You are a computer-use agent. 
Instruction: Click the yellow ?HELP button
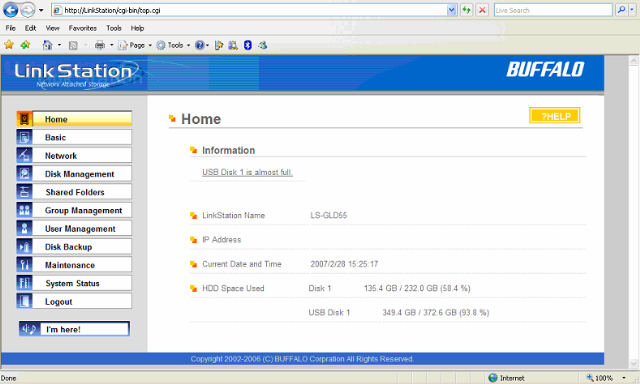555,116
